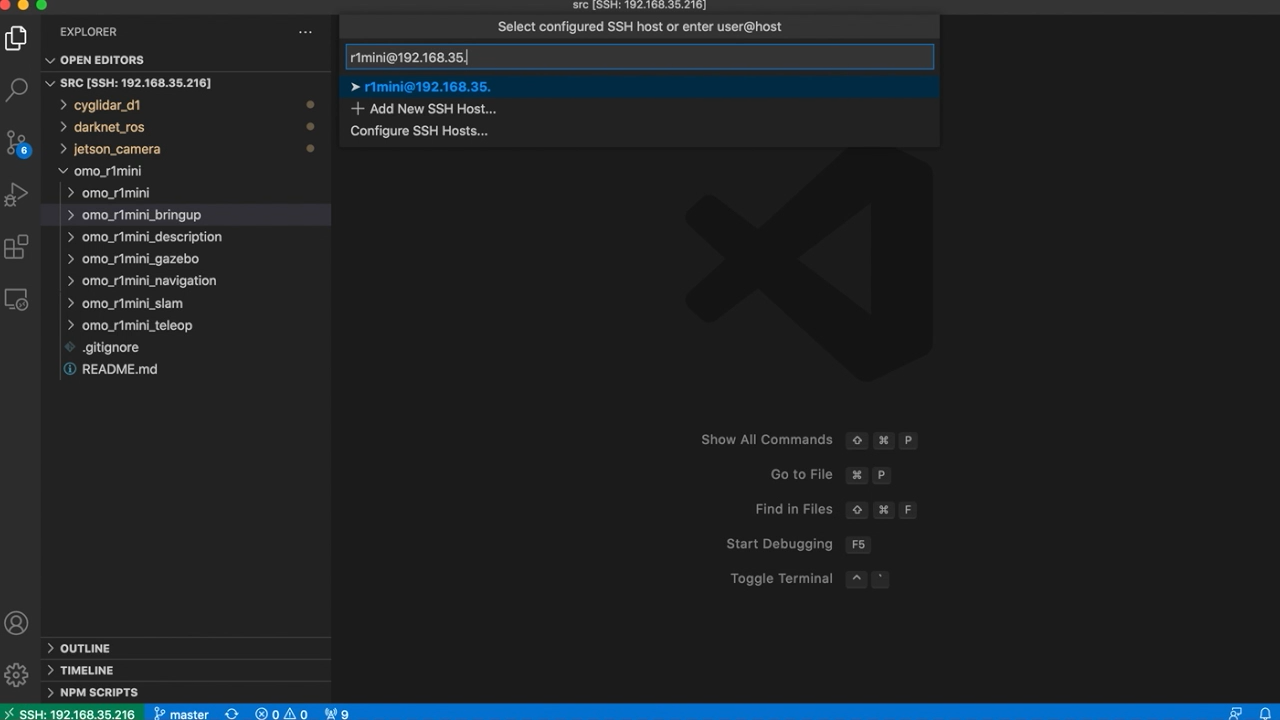Viewport: 1280px width, 720px height.
Task: Click the forwarded ports indicator showing 9
Action: coord(336,713)
